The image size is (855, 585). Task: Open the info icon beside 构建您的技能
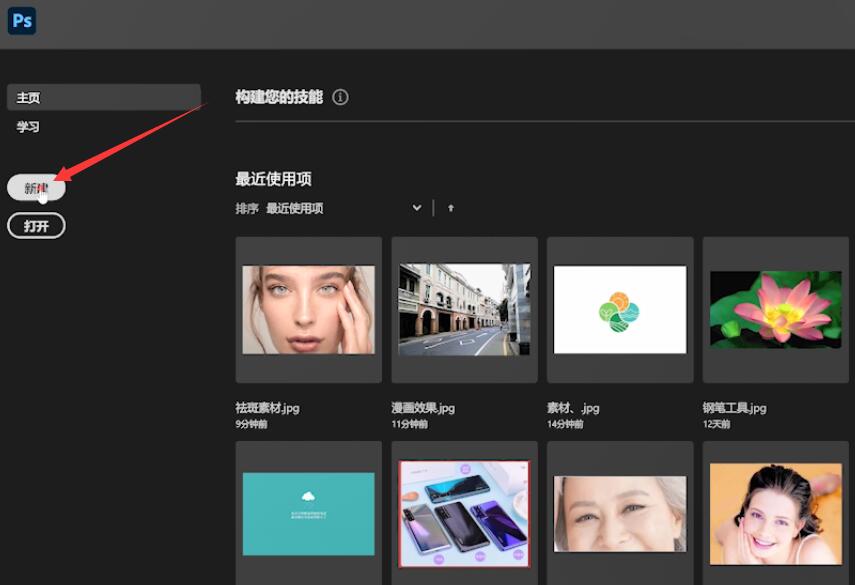340,97
